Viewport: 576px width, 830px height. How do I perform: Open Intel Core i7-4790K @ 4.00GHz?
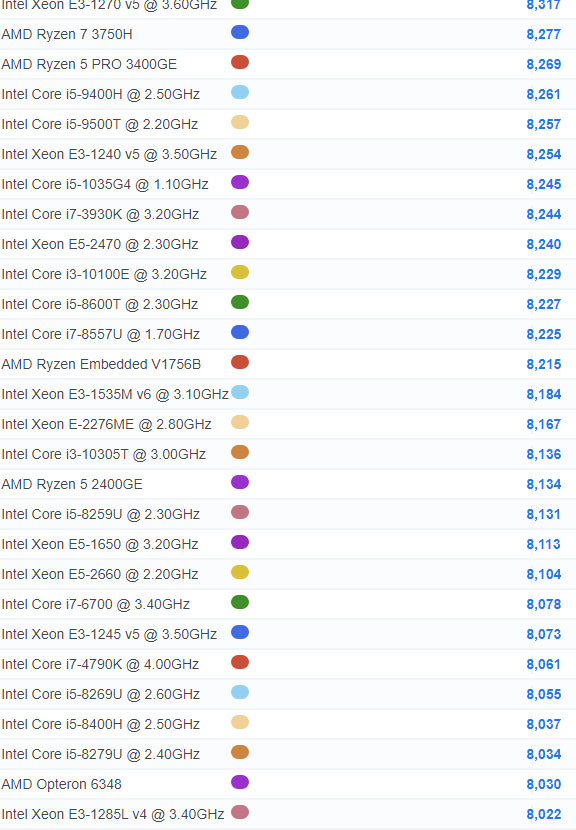point(100,664)
